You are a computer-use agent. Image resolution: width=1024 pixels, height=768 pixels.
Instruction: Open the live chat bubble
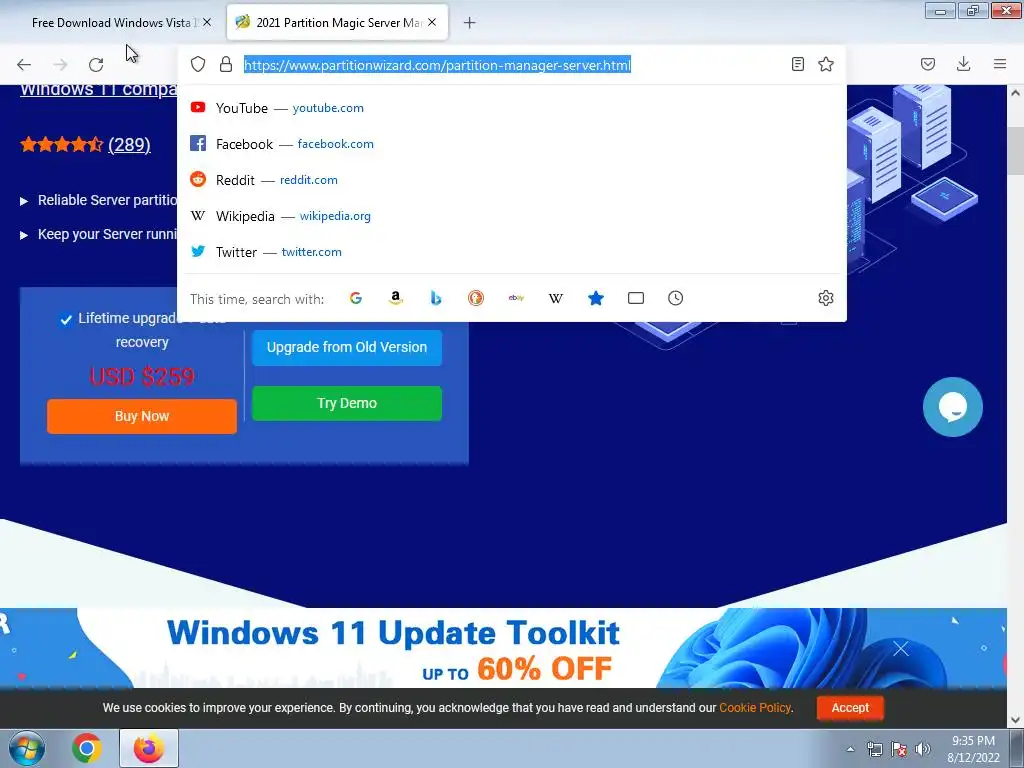953,407
